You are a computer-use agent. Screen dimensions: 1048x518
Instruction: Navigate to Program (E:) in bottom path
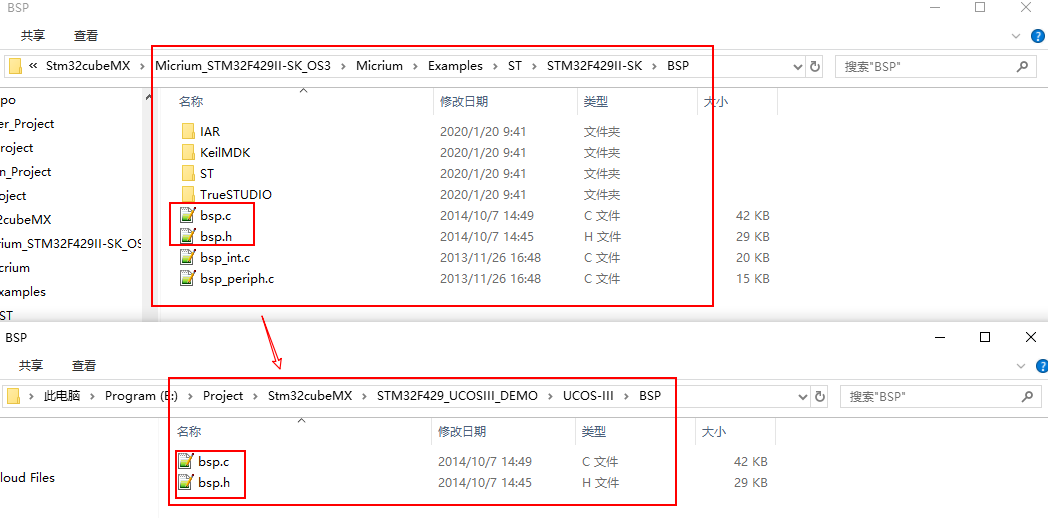(x=141, y=396)
